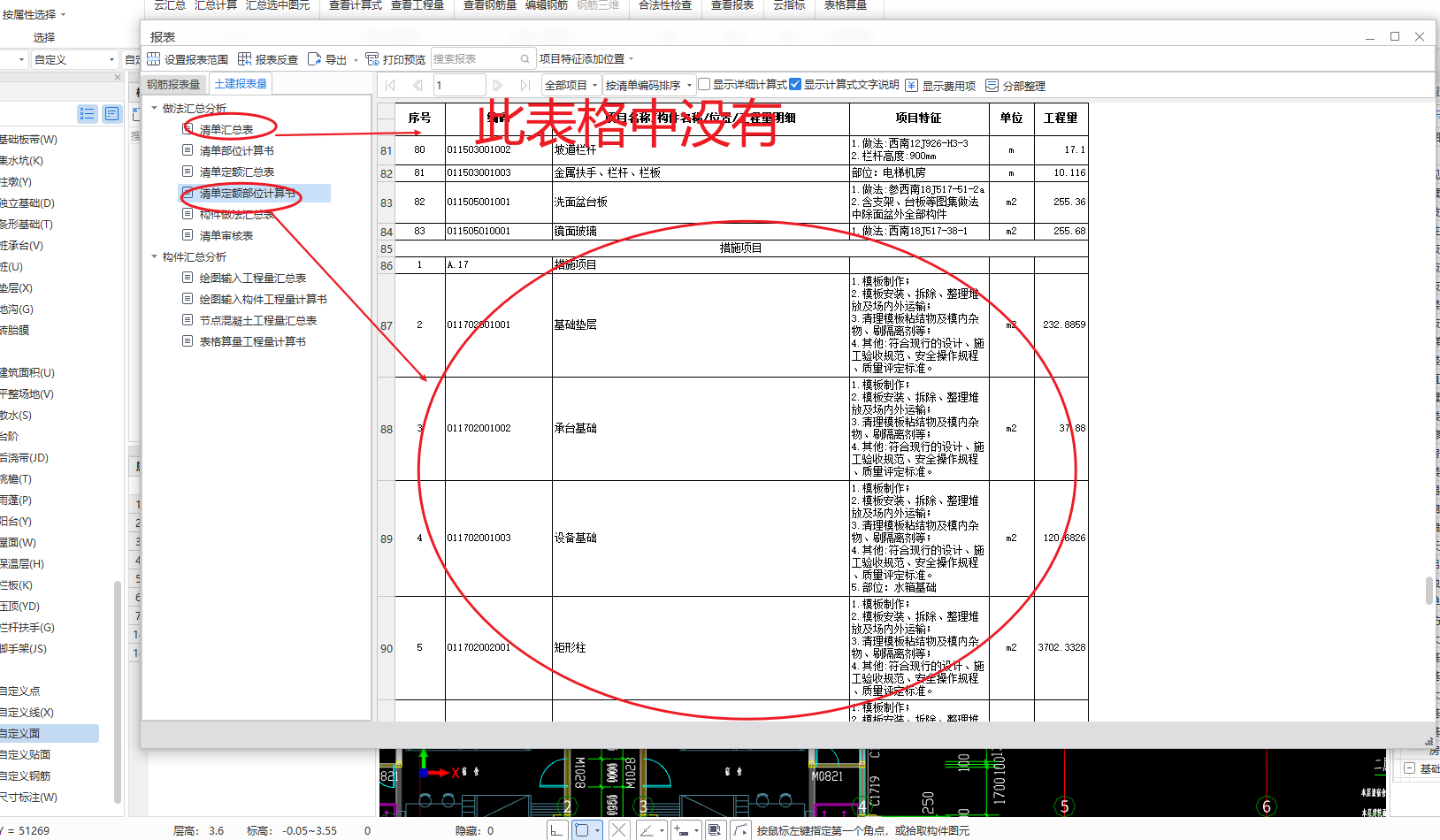Switch the component list to list view
Viewport: 1440px width, 840px height.
pos(87,113)
